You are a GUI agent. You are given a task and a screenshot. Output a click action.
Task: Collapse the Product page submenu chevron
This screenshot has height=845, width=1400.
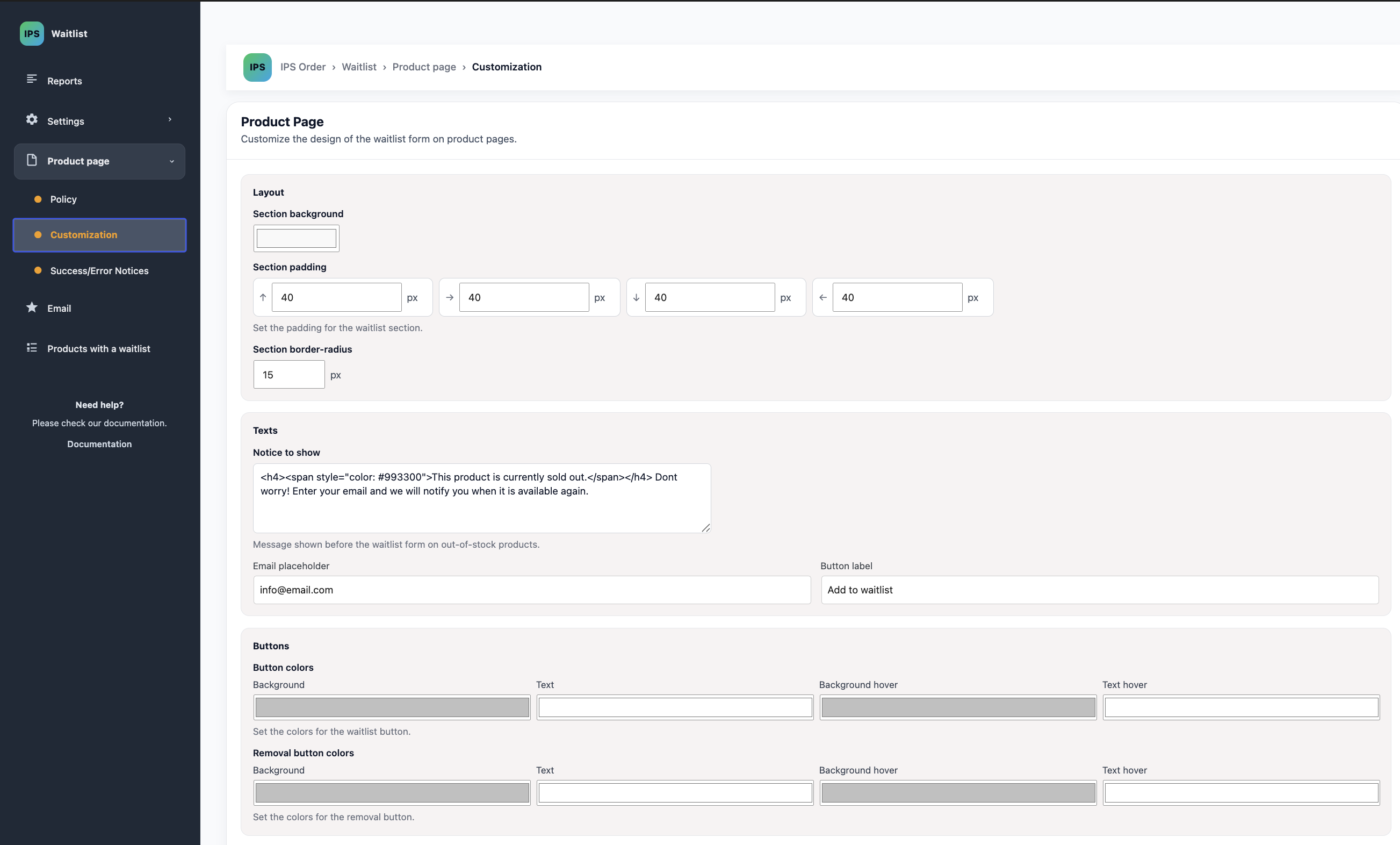click(x=171, y=161)
